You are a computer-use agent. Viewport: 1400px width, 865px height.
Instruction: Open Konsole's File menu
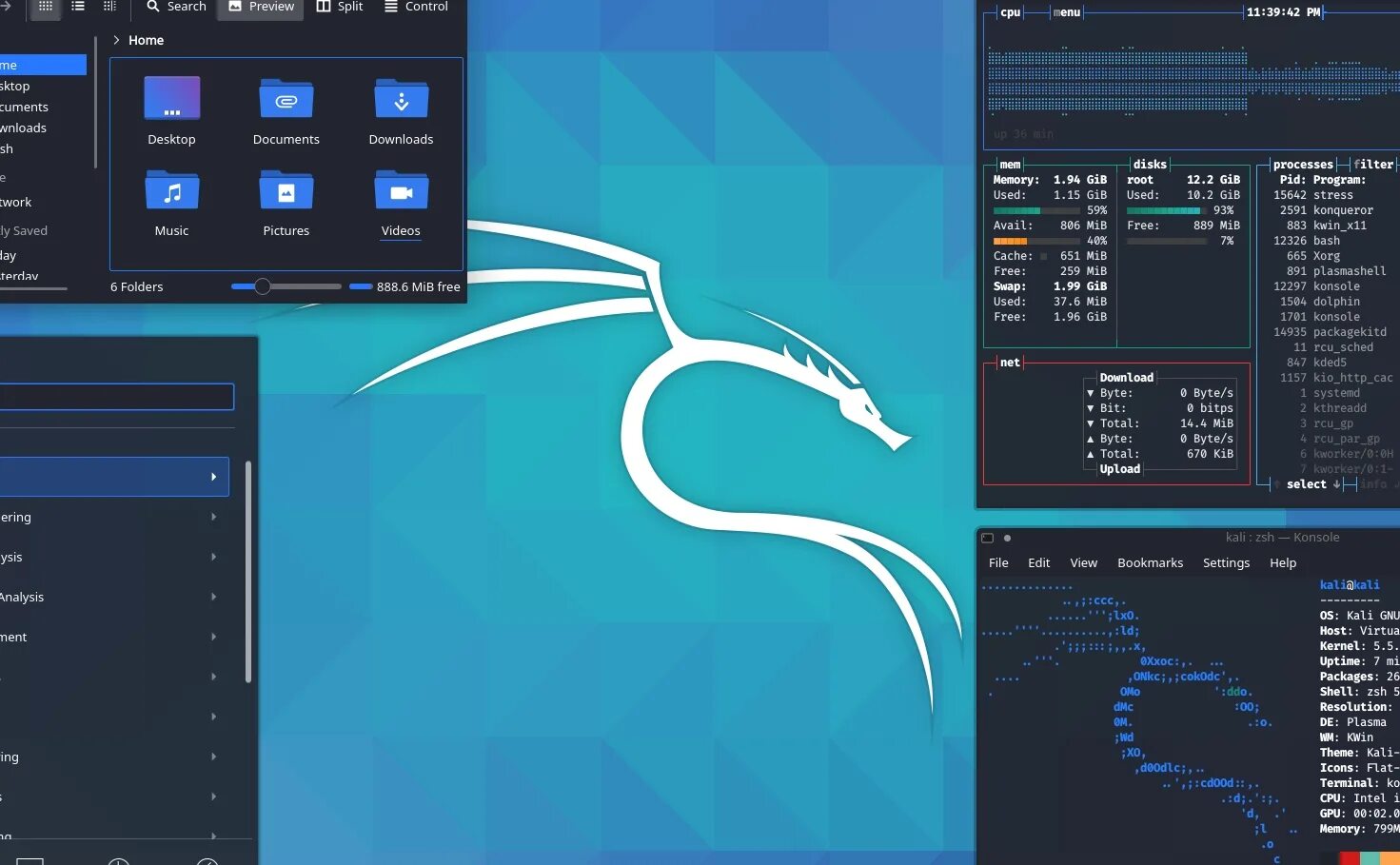tap(998, 562)
